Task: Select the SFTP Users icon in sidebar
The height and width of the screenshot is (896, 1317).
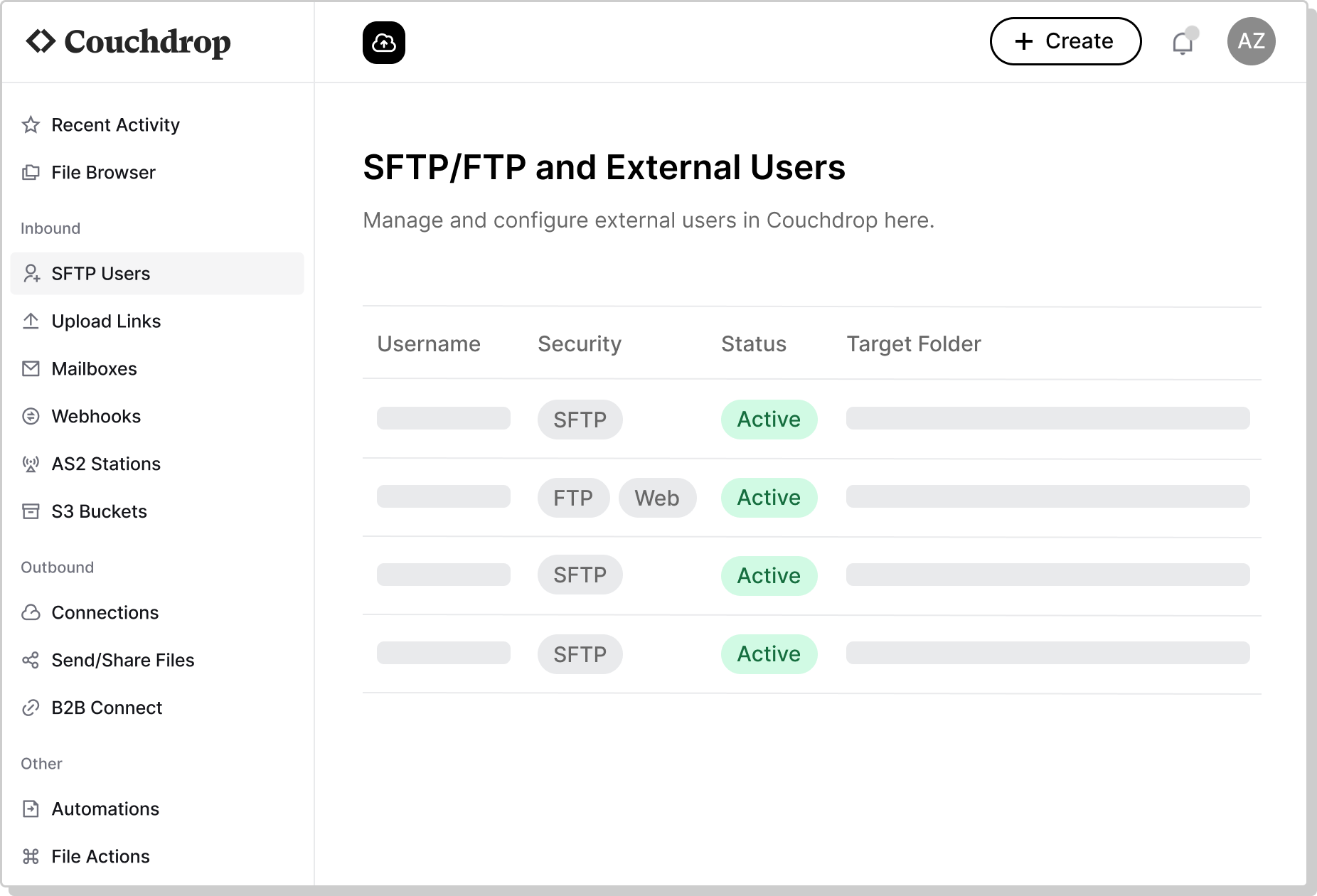Action: pyautogui.click(x=31, y=274)
